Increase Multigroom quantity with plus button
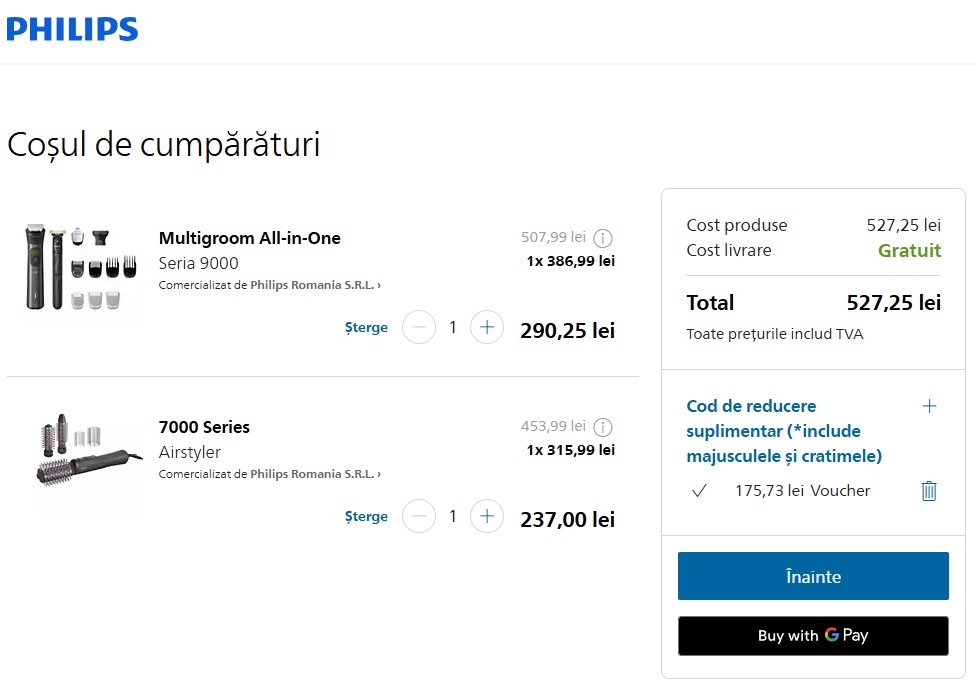 click(487, 327)
